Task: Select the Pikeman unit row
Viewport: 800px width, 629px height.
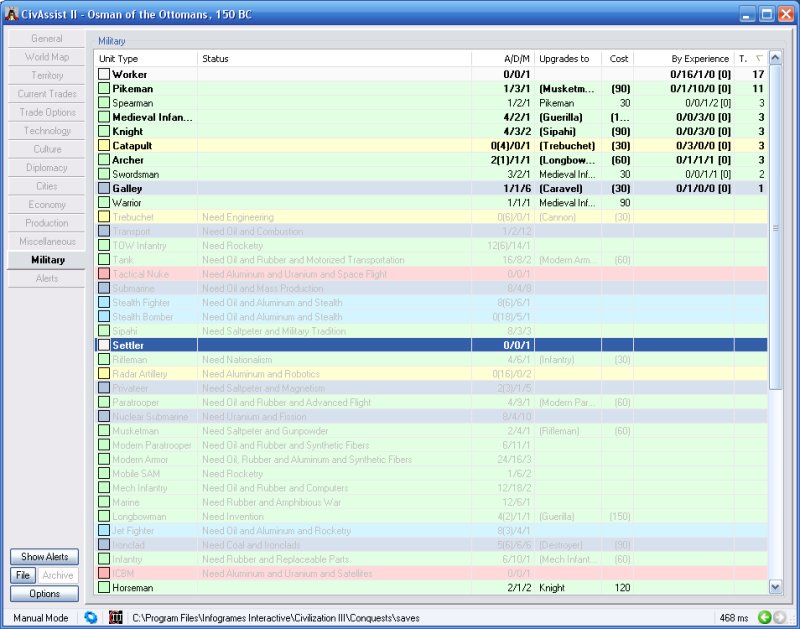Action: (x=431, y=88)
